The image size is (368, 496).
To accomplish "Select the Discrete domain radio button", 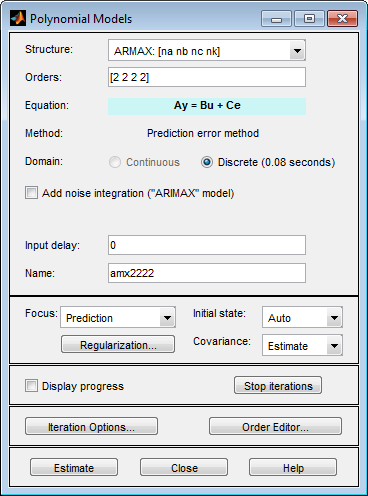I will pyautogui.click(x=207, y=162).
